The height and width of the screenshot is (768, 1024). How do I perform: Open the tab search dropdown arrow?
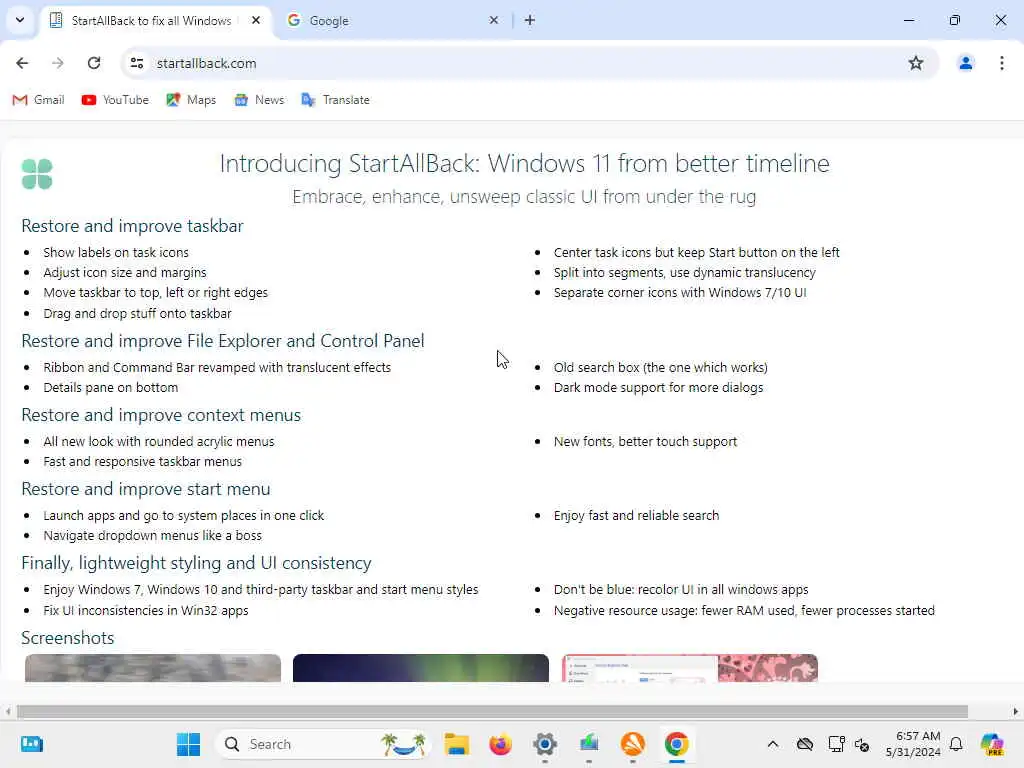coord(20,20)
